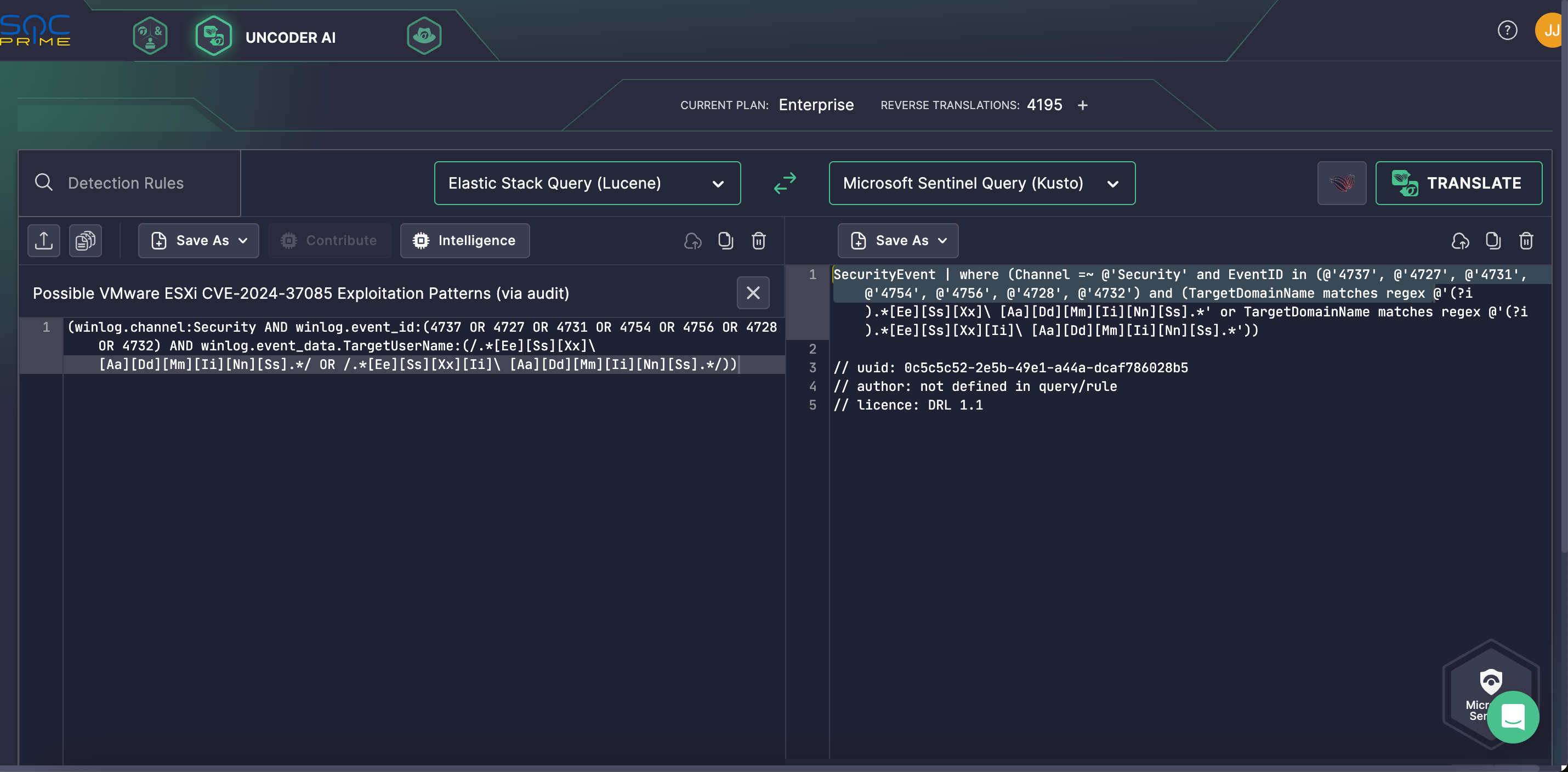The height and width of the screenshot is (772, 1568).
Task: Click the delete/trash icon right panel
Action: click(x=1527, y=240)
